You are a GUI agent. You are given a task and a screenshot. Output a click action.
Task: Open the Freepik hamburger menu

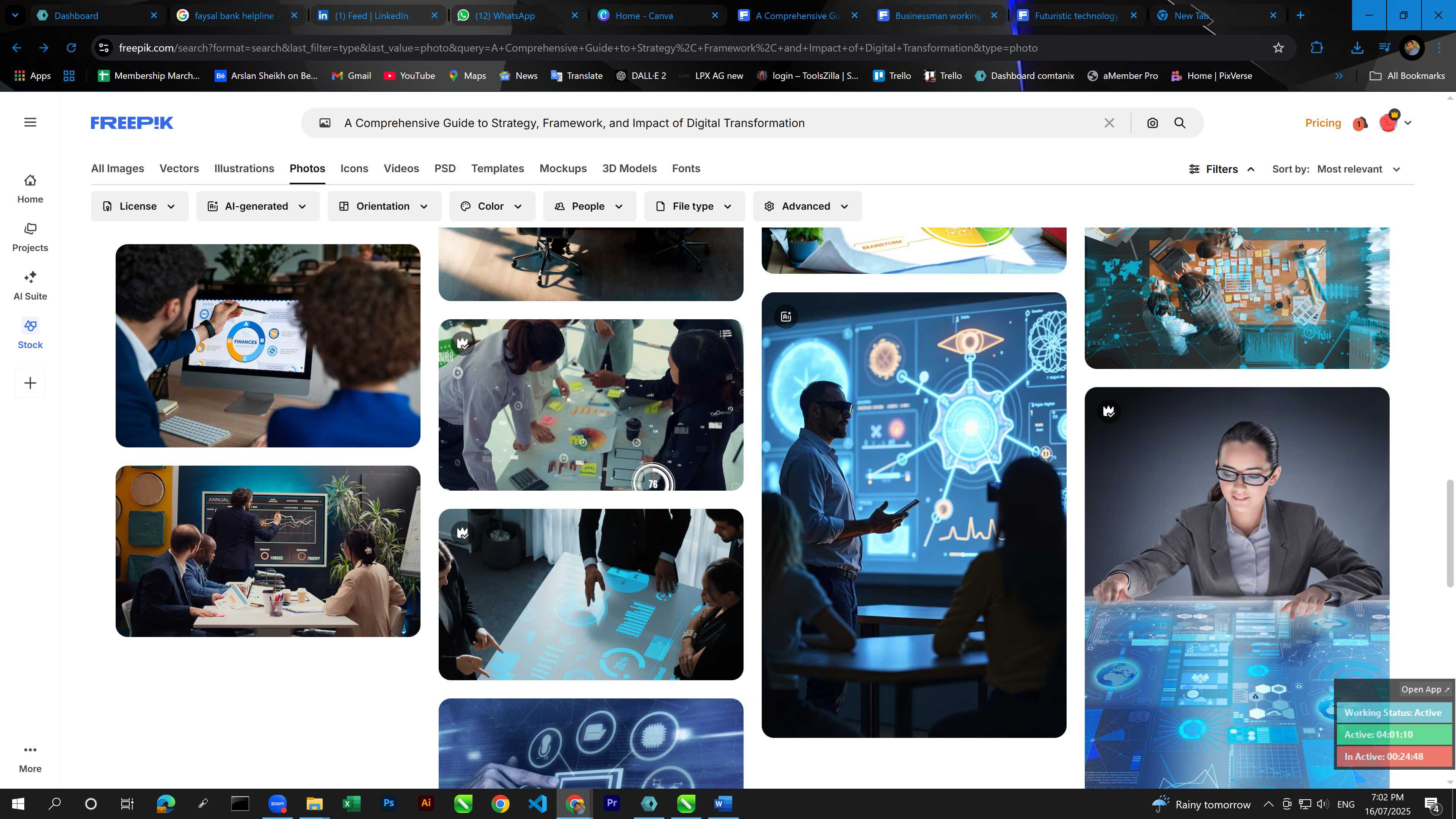point(30,122)
